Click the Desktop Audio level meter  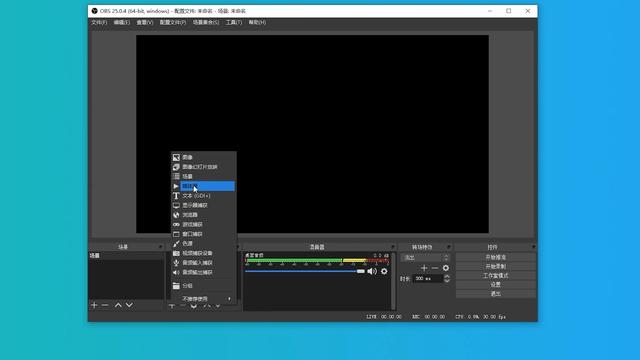[x=317, y=260]
